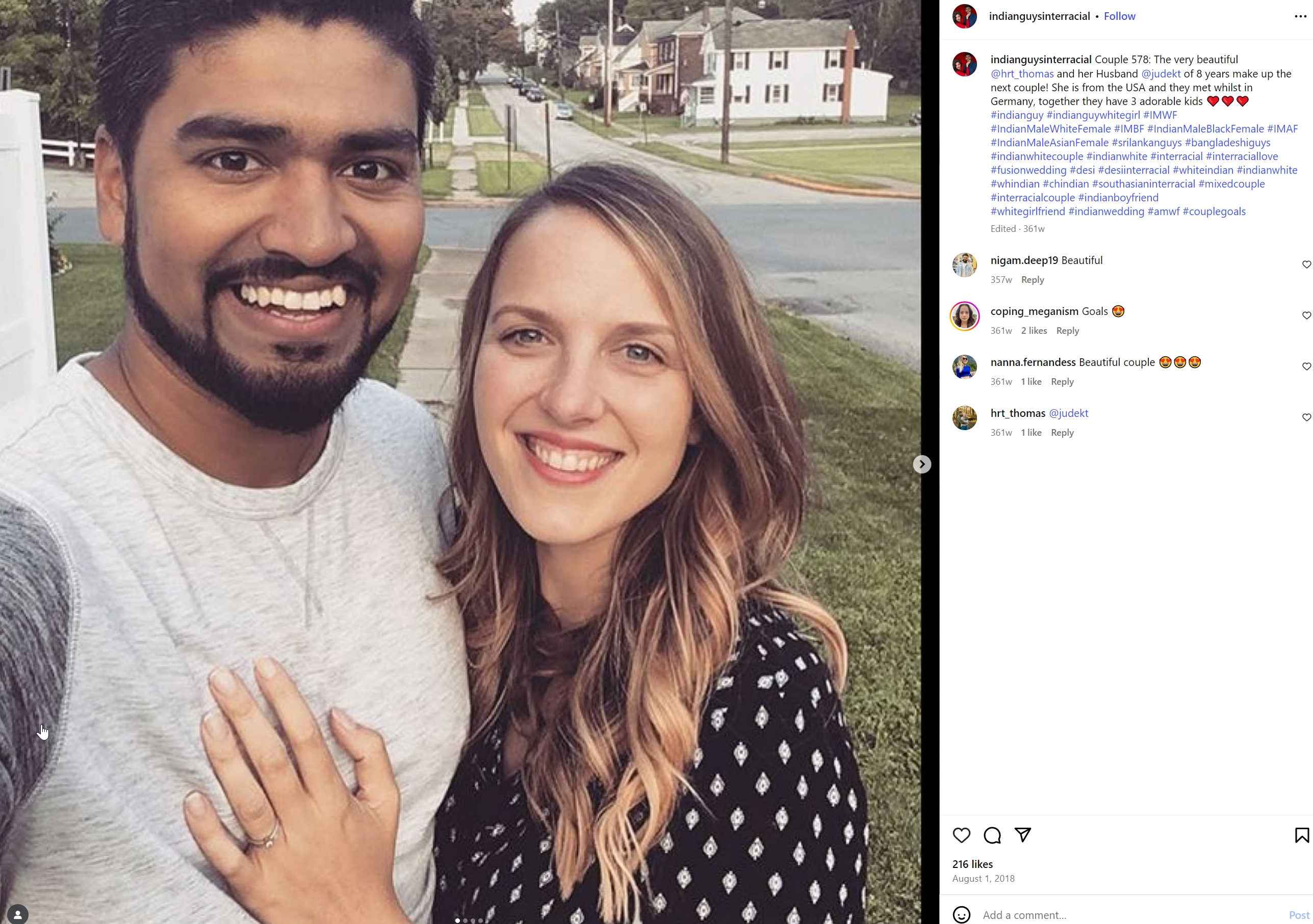
Task: Open the #couplegoals hashtag
Action: 1214,212
